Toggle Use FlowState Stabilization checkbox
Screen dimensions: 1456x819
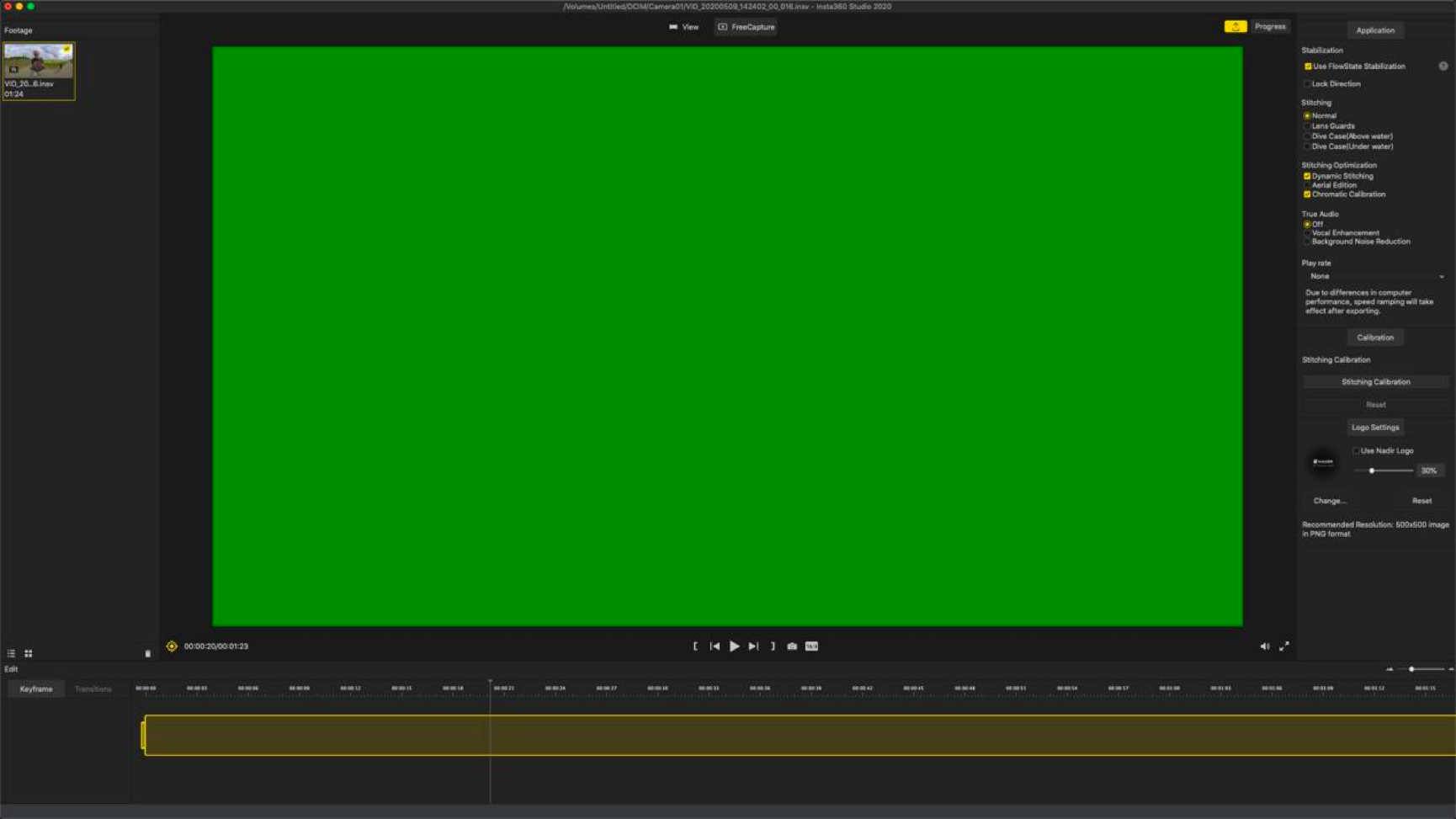(x=1308, y=66)
